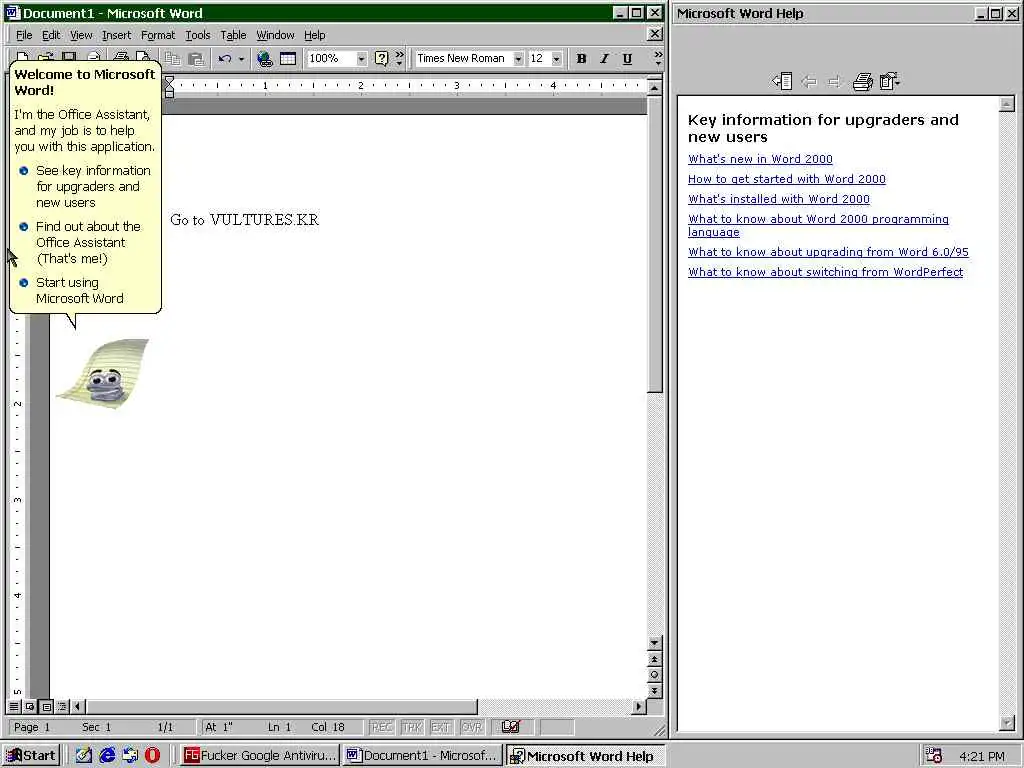1024x768 pixels.
Task: Switch to Print Layout view button
Action: point(46,706)
